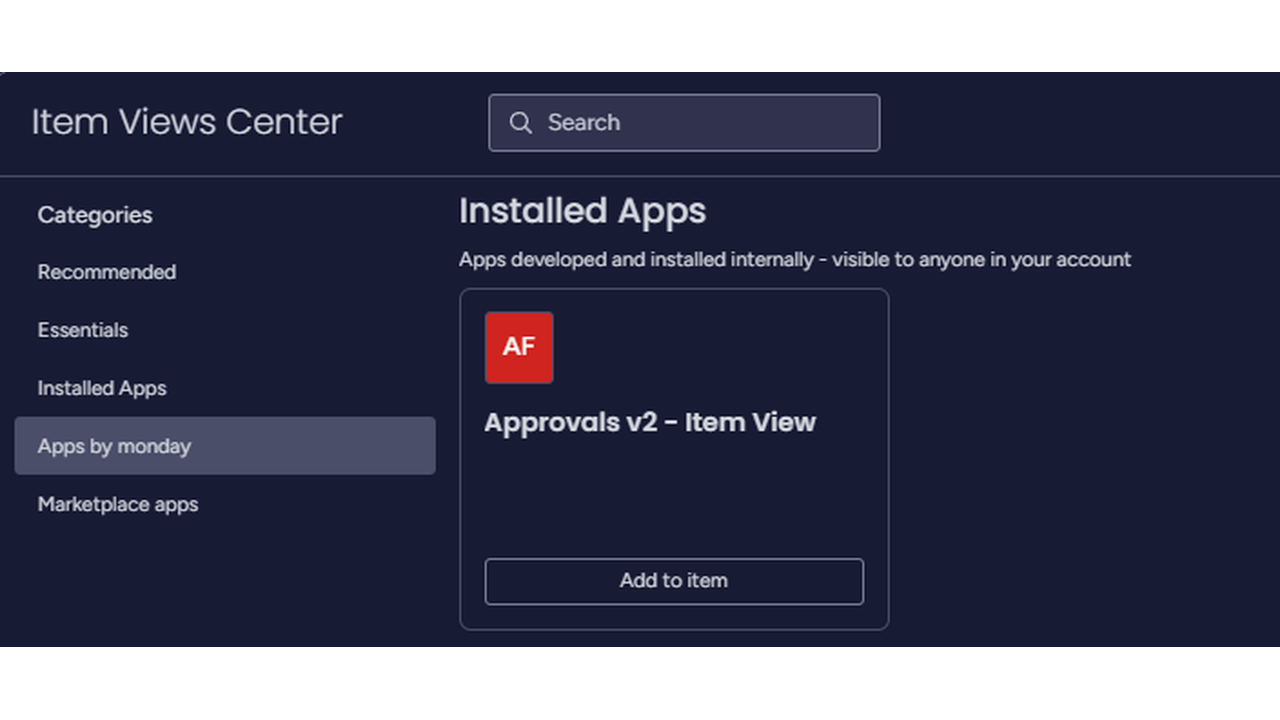1280x720 pixels.
Task: Click the 'Apps developed and installed internally' description
Action: click(x=795, y=260)
